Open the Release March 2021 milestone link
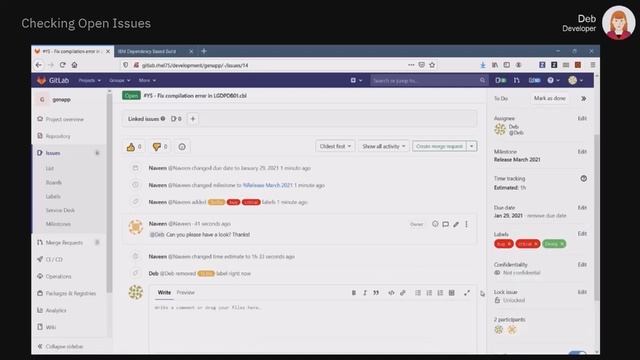The height and width of the screenshot is (360, 640). coord(517,160)
